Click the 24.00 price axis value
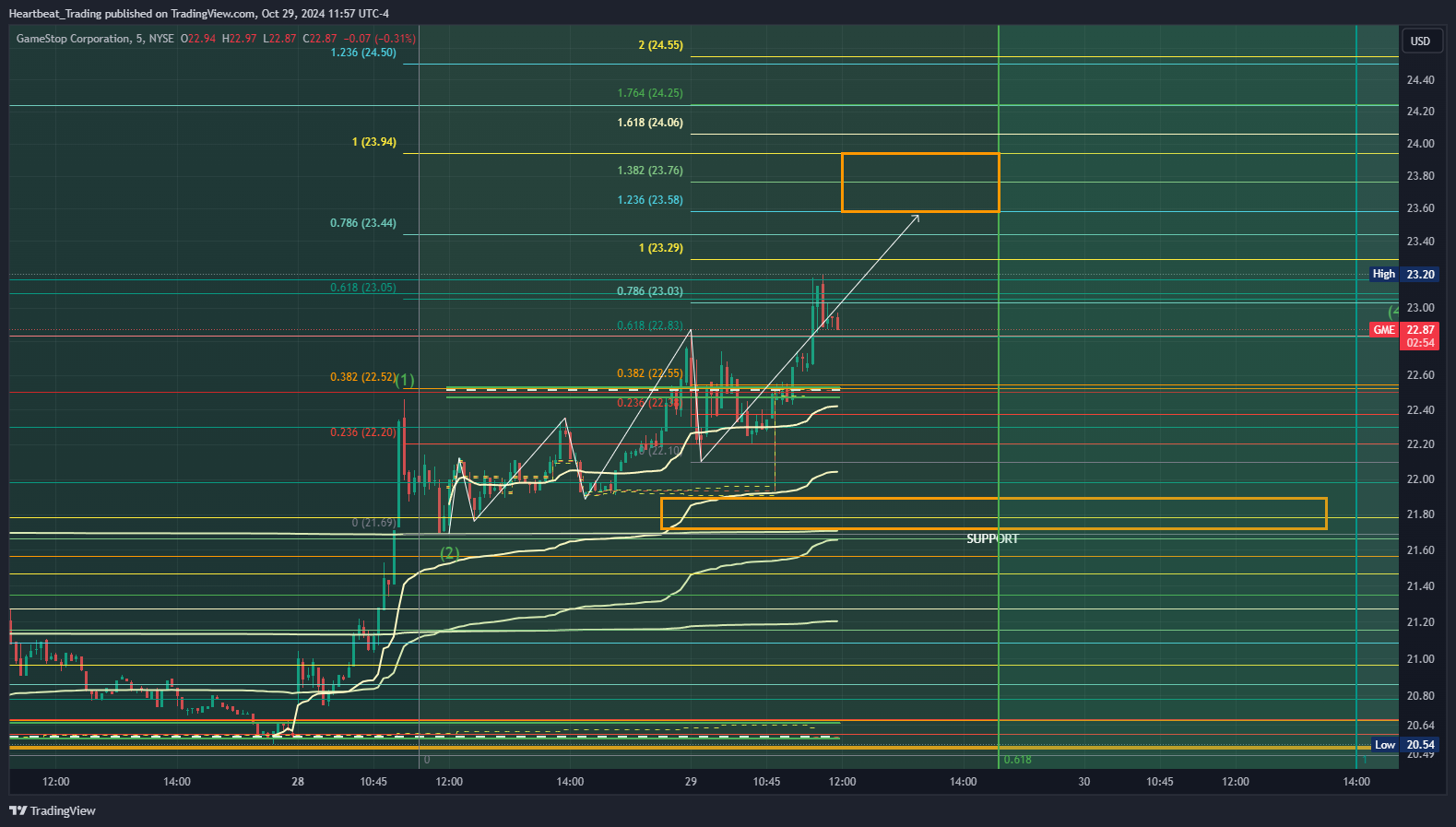1456x827 pixels. (x=1420, y=144)
